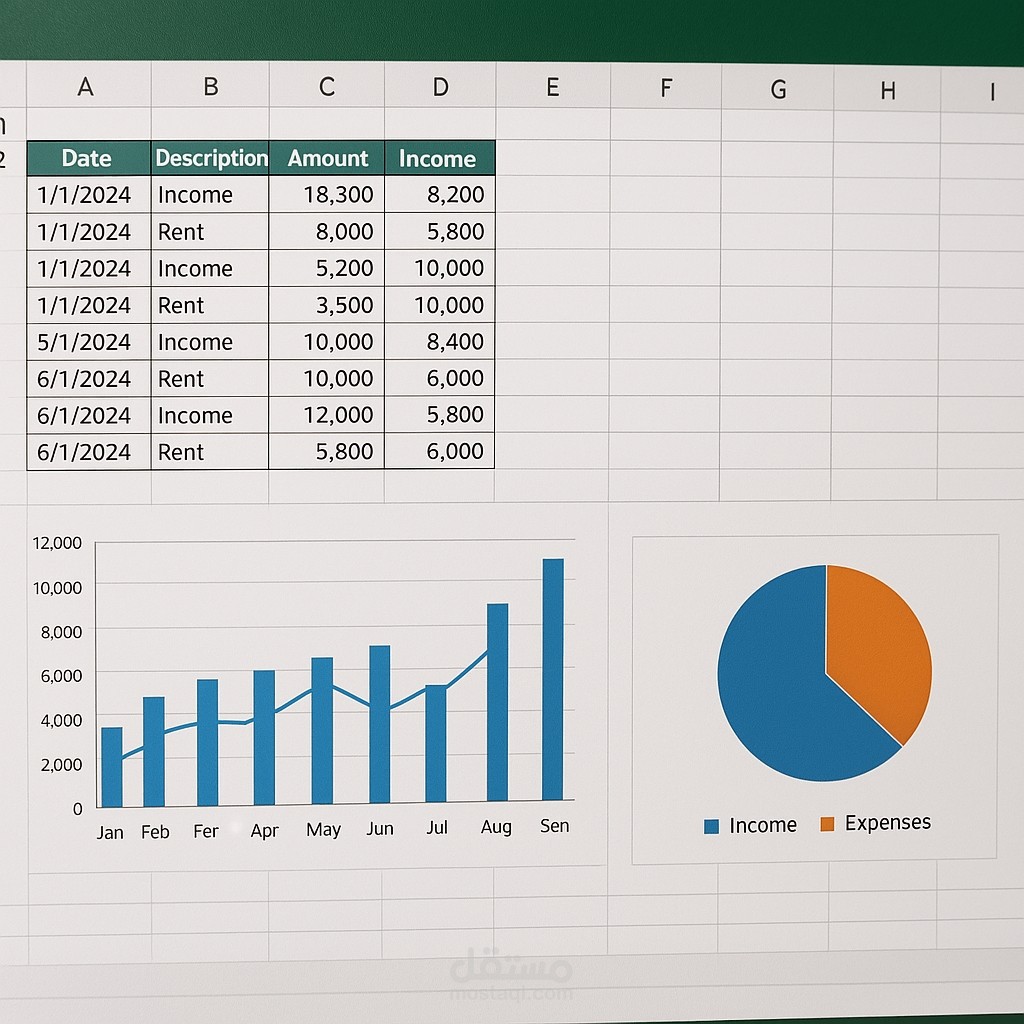Image resolution: width=1024 pixels, height=1024 pixels.
Task: Click the Jul bar in the bar chart
Action: pyautogui.click(x=436, y=744)
